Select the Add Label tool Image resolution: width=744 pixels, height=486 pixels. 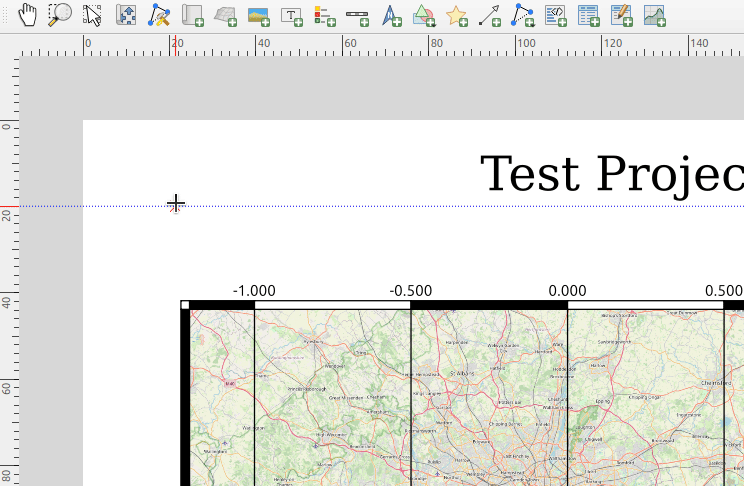coord(291,15)
